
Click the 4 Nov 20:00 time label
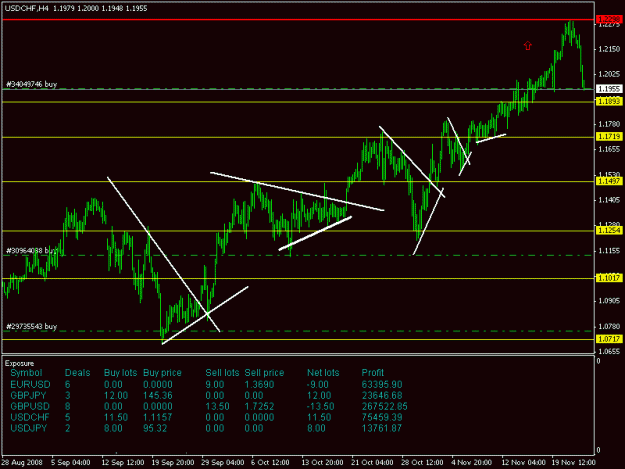tap(471, 463)
